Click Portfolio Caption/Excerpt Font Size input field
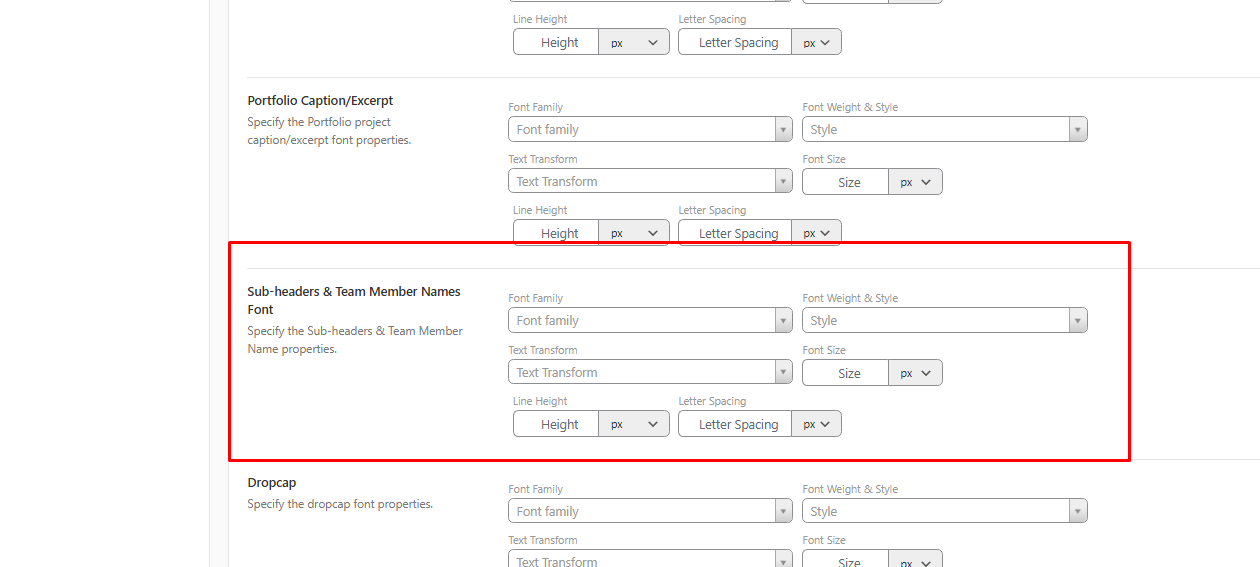 pyautogui.click(x=846, y=183)
